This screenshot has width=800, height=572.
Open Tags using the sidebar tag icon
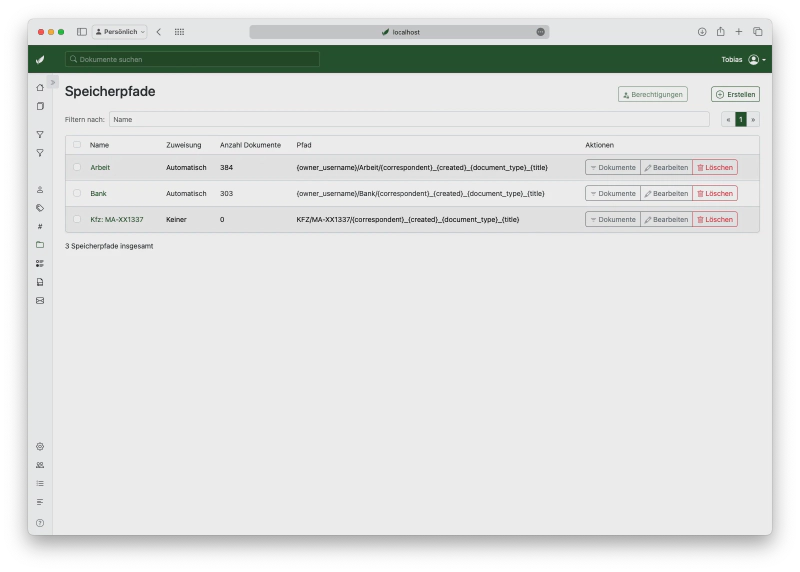point(40,208)
